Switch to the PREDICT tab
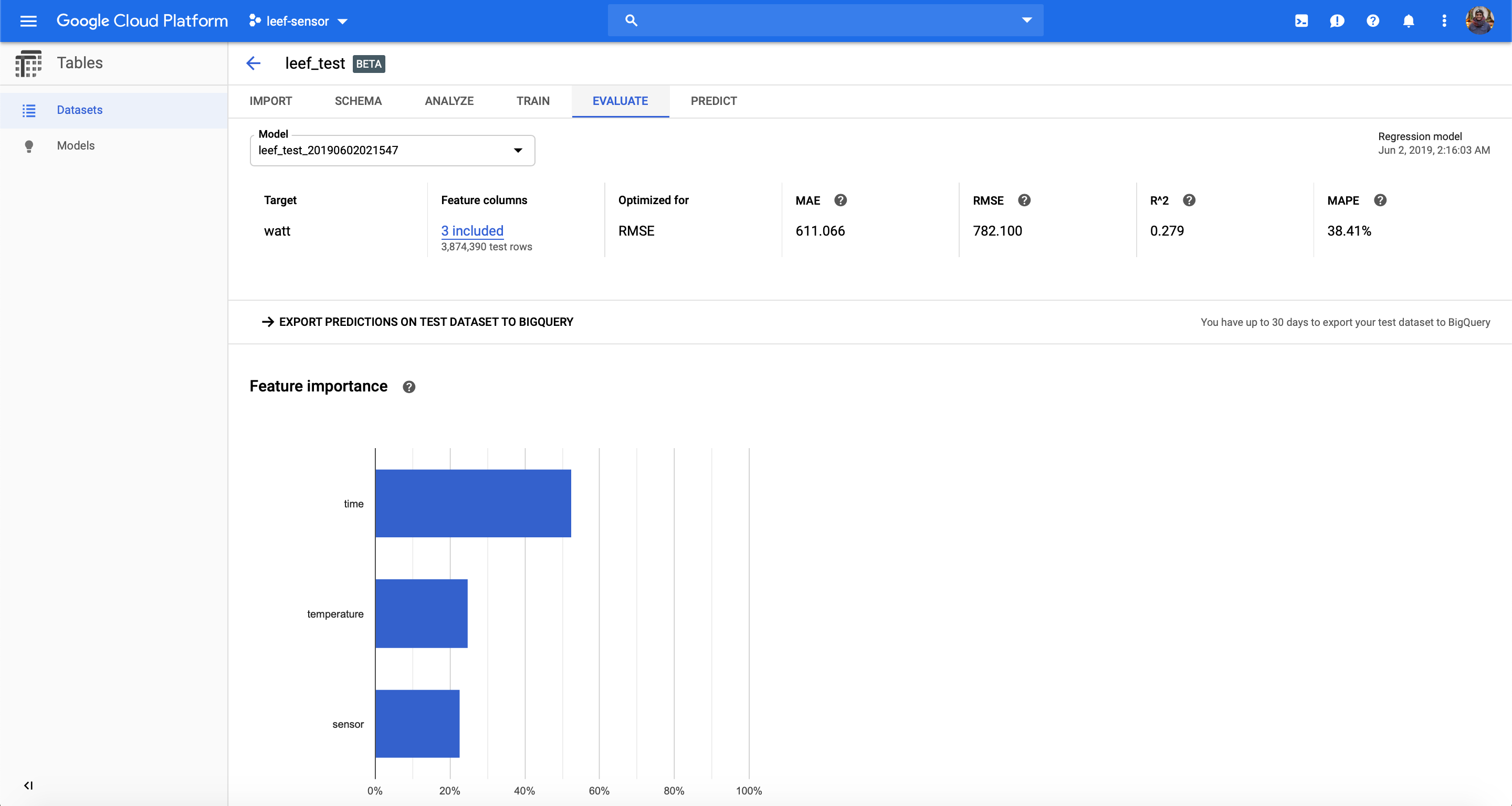The image size is (1512, 806). [713, 101]
